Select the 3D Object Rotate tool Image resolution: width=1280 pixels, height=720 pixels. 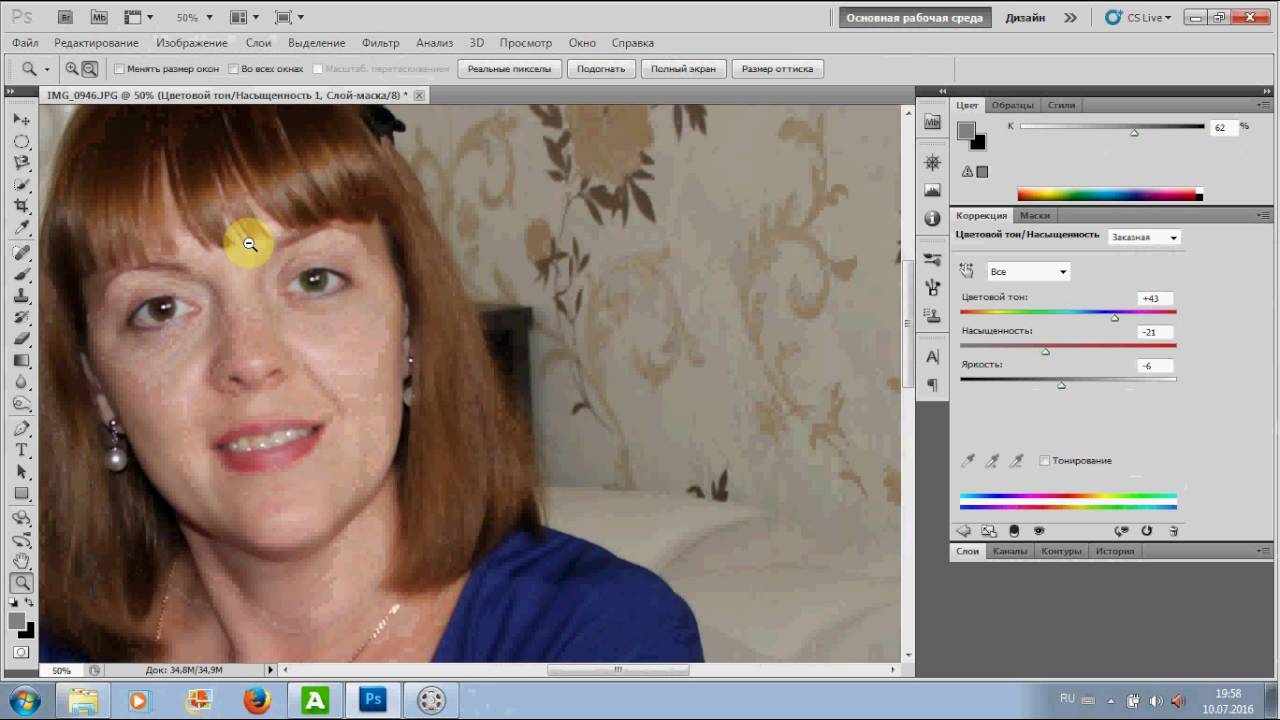pos(21,518)
